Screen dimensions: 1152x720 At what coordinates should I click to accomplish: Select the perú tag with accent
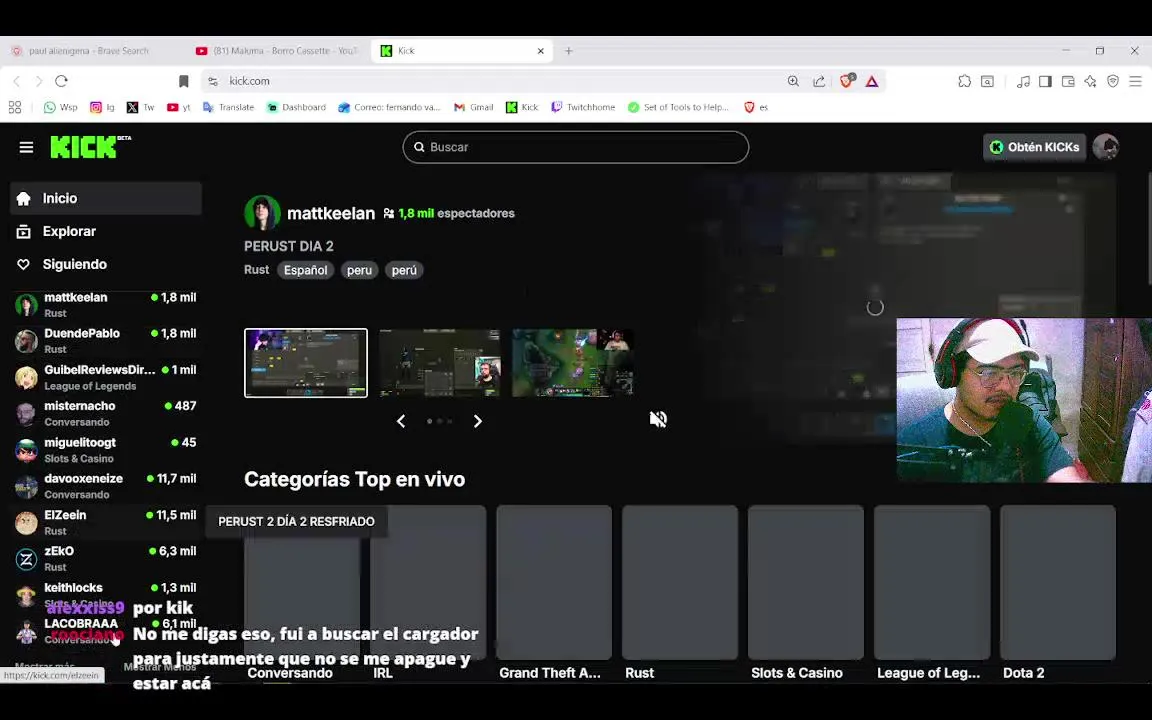click(404, 270)
